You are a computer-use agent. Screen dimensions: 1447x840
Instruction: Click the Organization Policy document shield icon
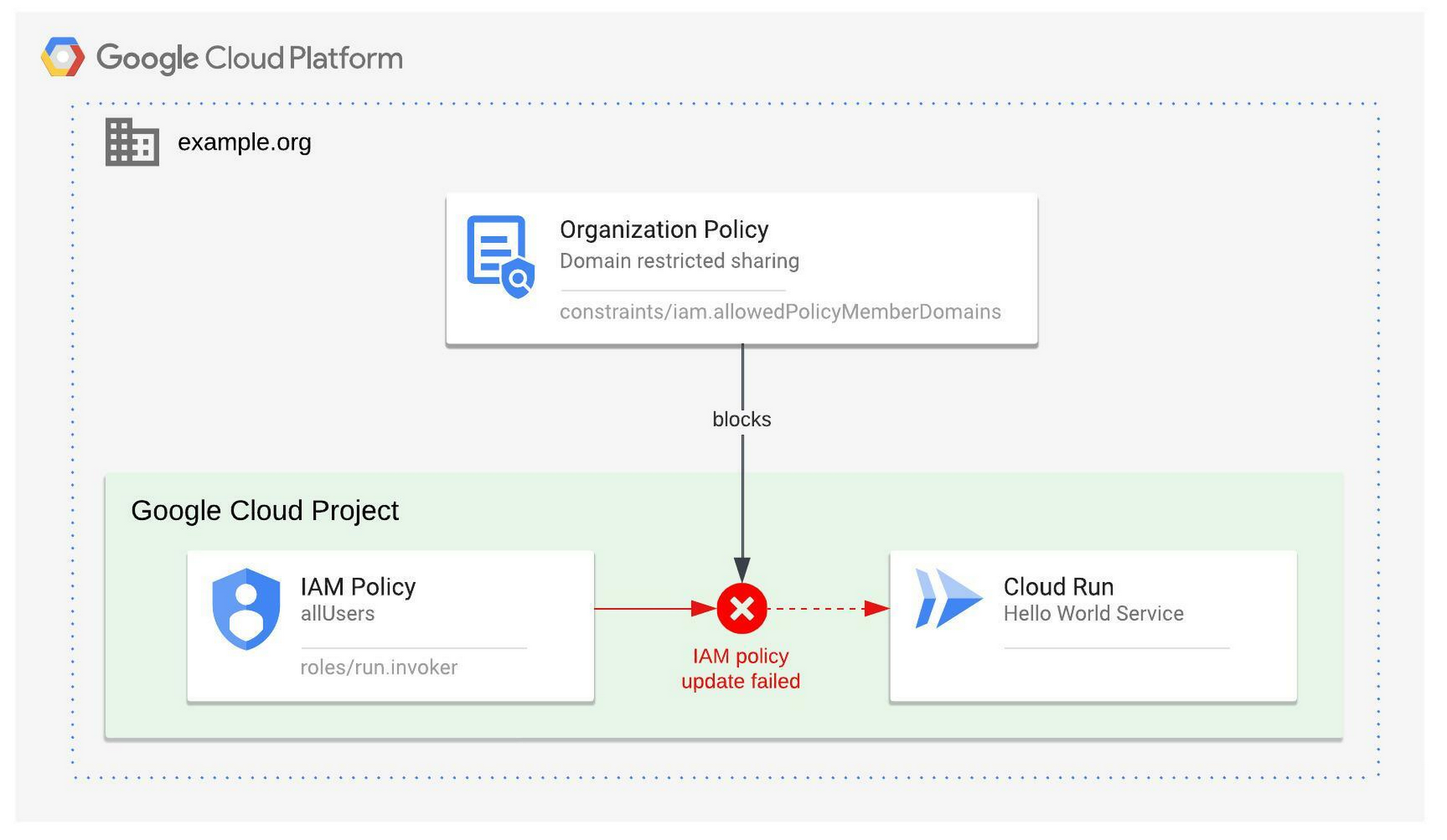click(501, 256)
